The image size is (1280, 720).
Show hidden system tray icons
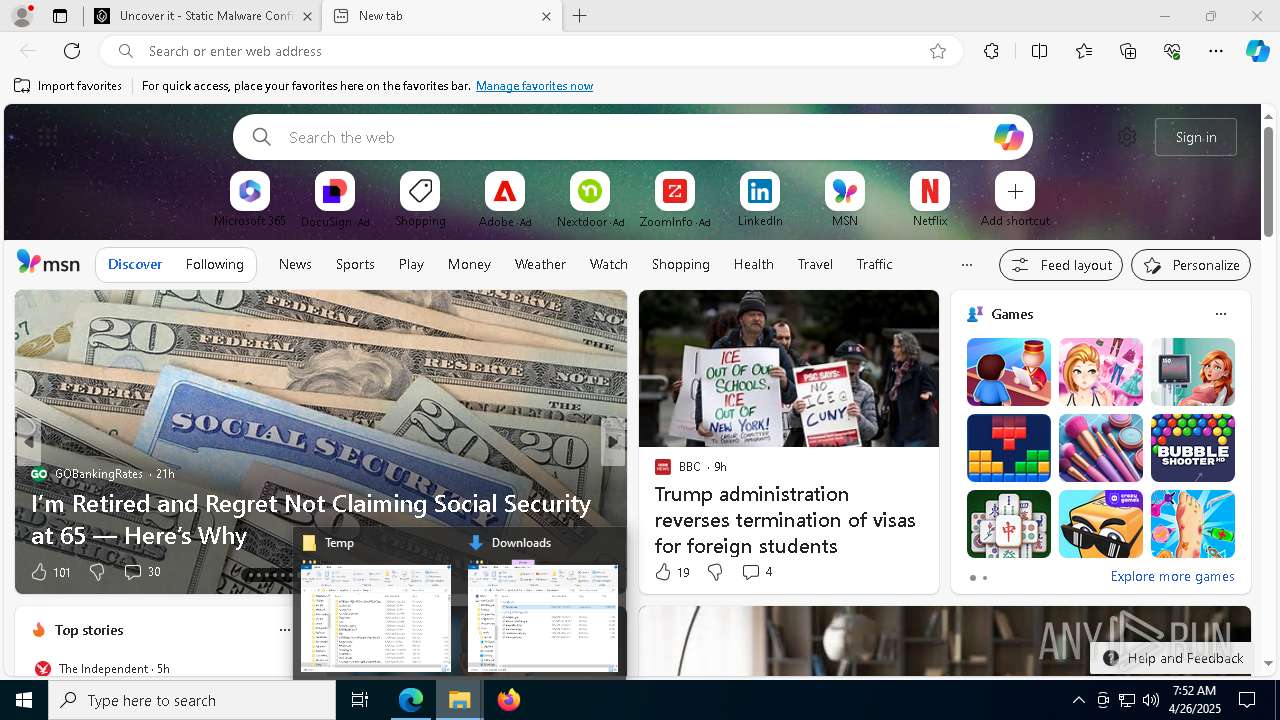click(1078, 700)
